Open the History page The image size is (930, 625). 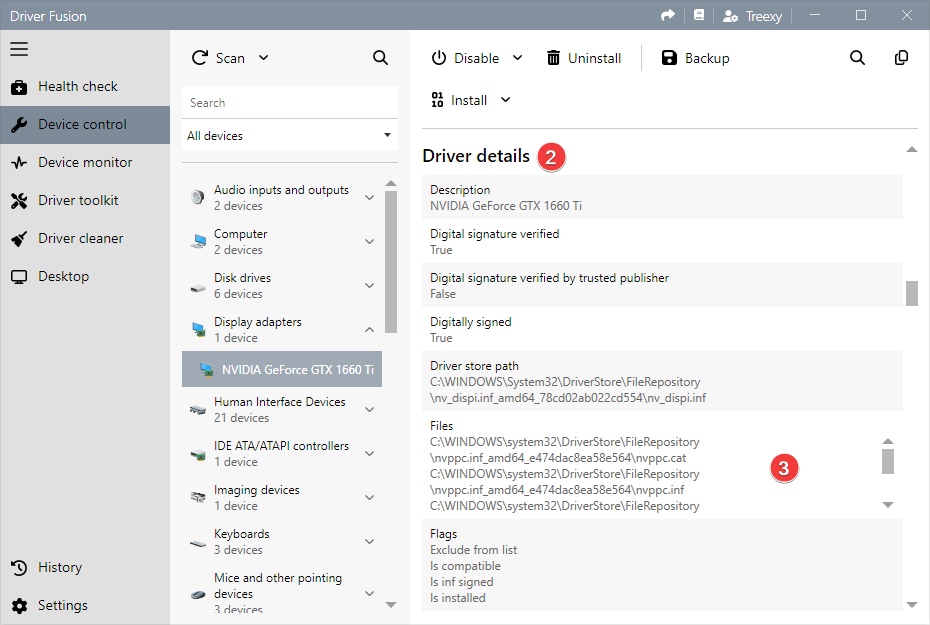tap(85, 567)
